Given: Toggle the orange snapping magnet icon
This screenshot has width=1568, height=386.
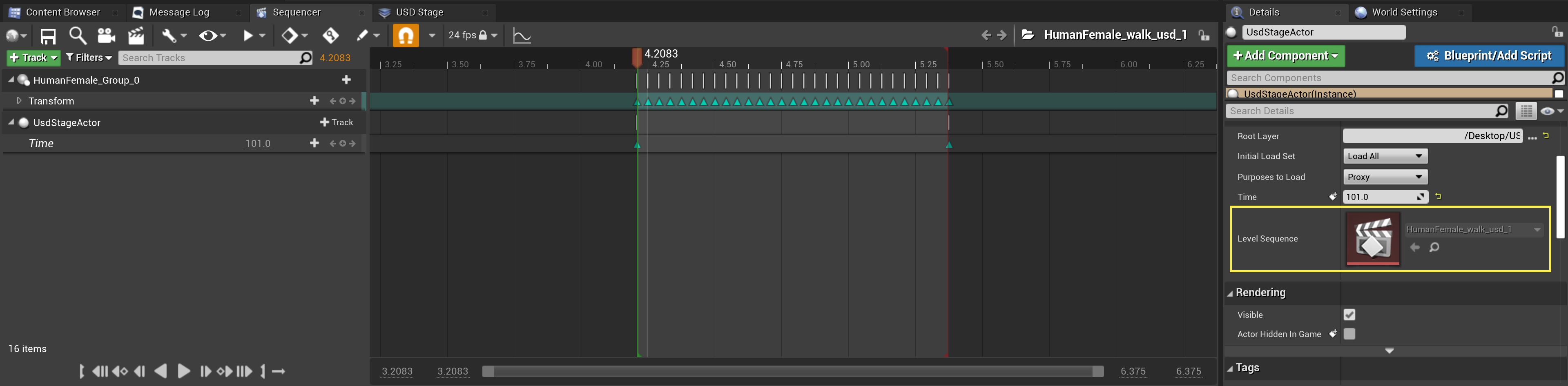Looking at the screenshot, I should pos(406,35).
